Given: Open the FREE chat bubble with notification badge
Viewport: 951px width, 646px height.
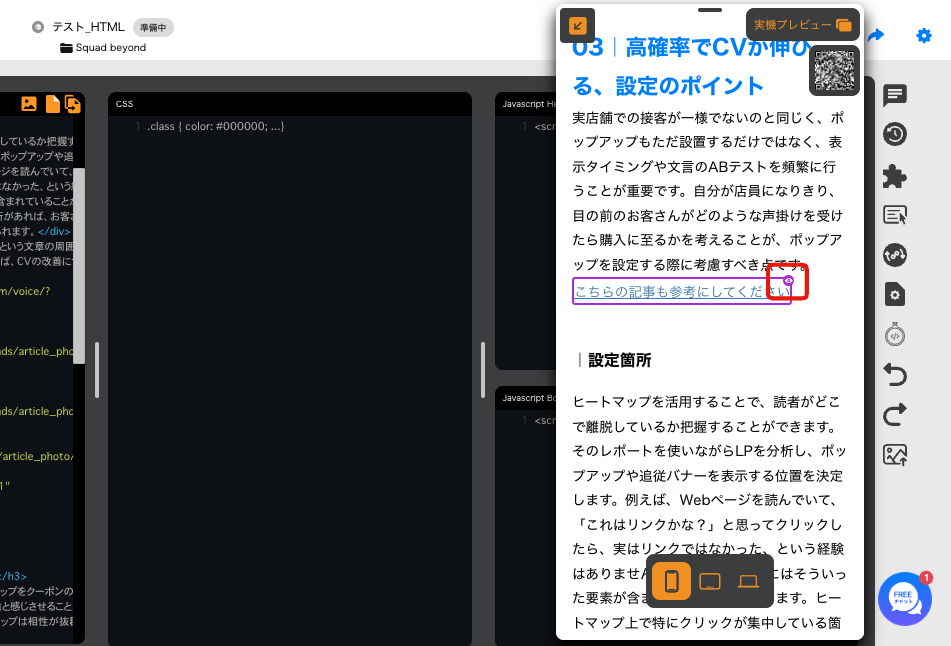Looking at the screenshot, I should pos(904,599).
